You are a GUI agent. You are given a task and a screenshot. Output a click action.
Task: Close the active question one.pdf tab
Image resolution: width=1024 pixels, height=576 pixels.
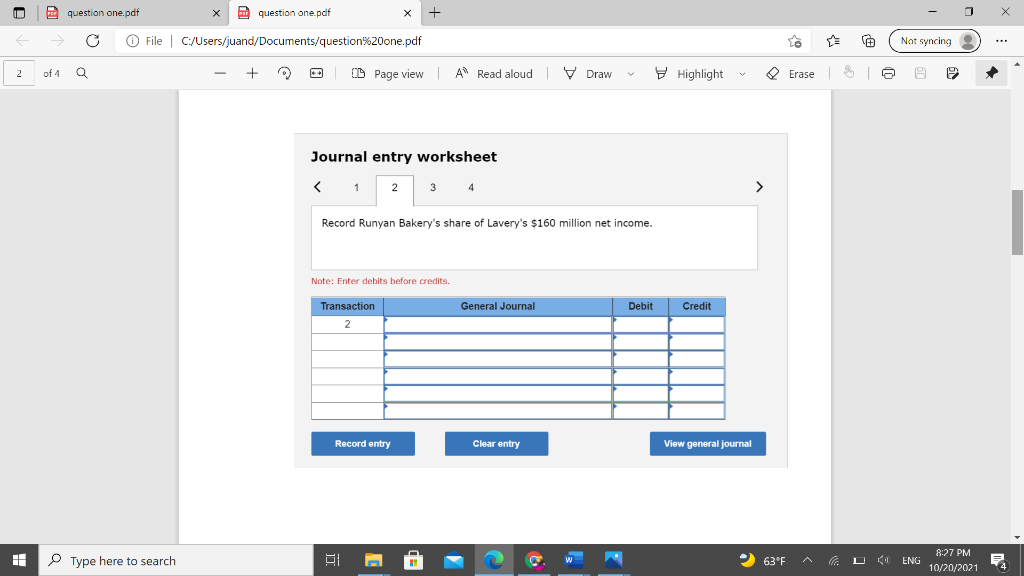(x=408, y=13)
